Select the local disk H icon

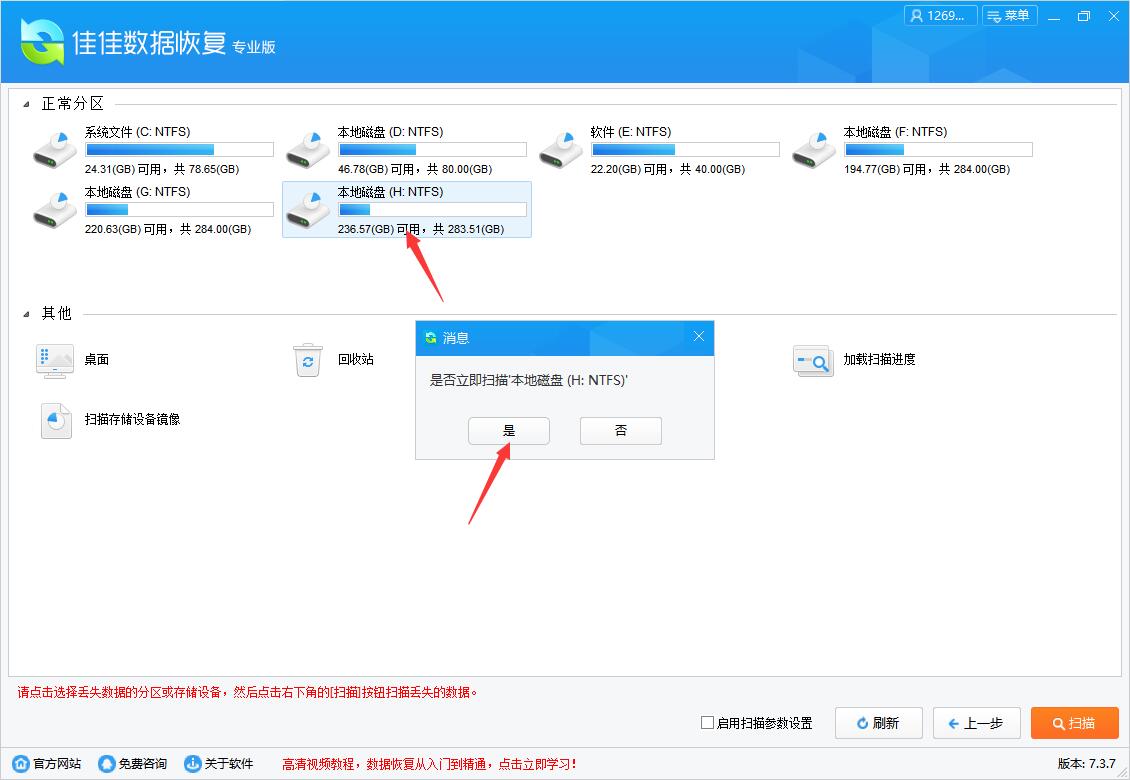pyautogui.click(x=308, y=209)
